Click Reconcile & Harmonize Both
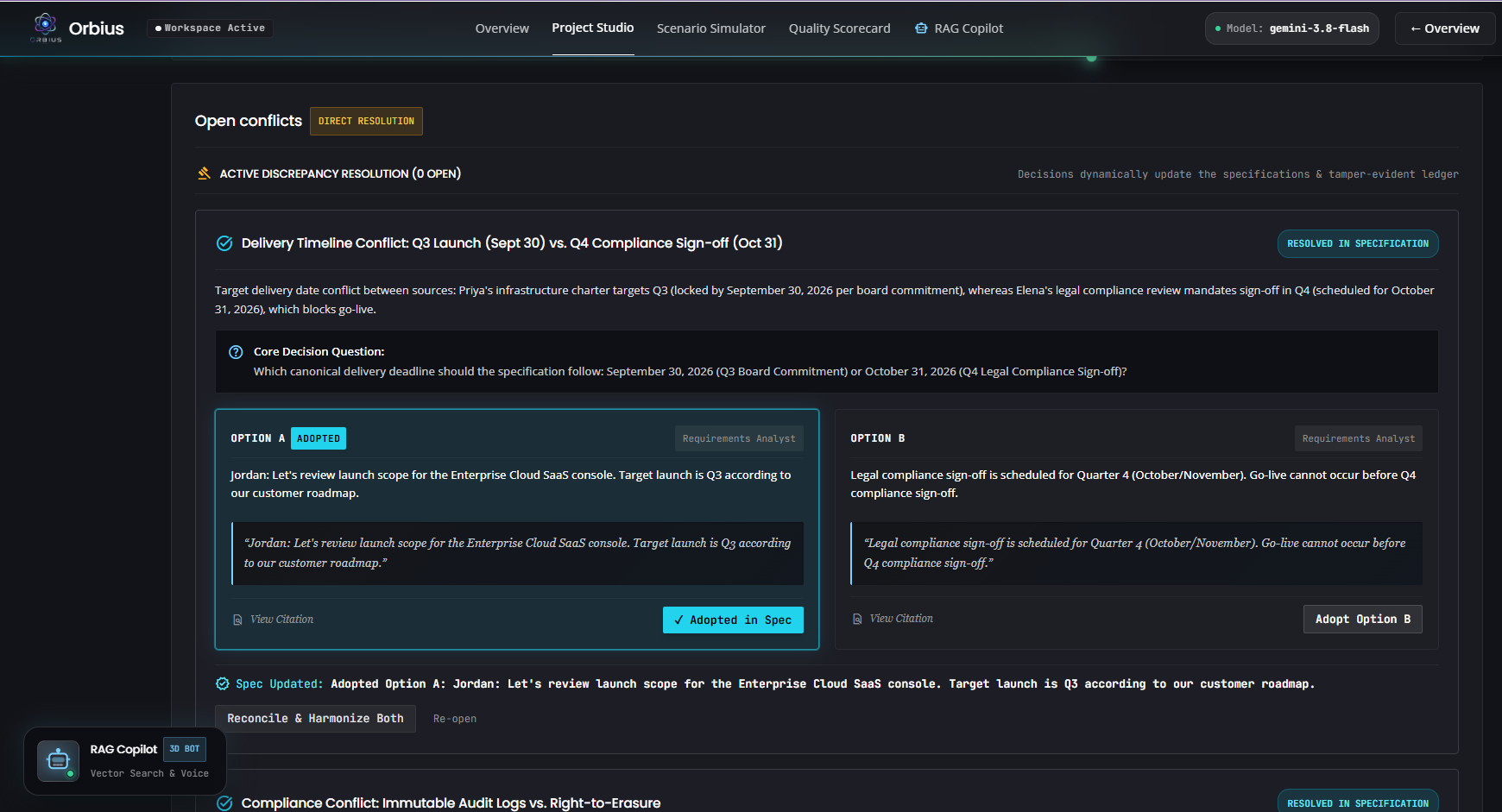The image size is (1502, 812). click(315, 719)
